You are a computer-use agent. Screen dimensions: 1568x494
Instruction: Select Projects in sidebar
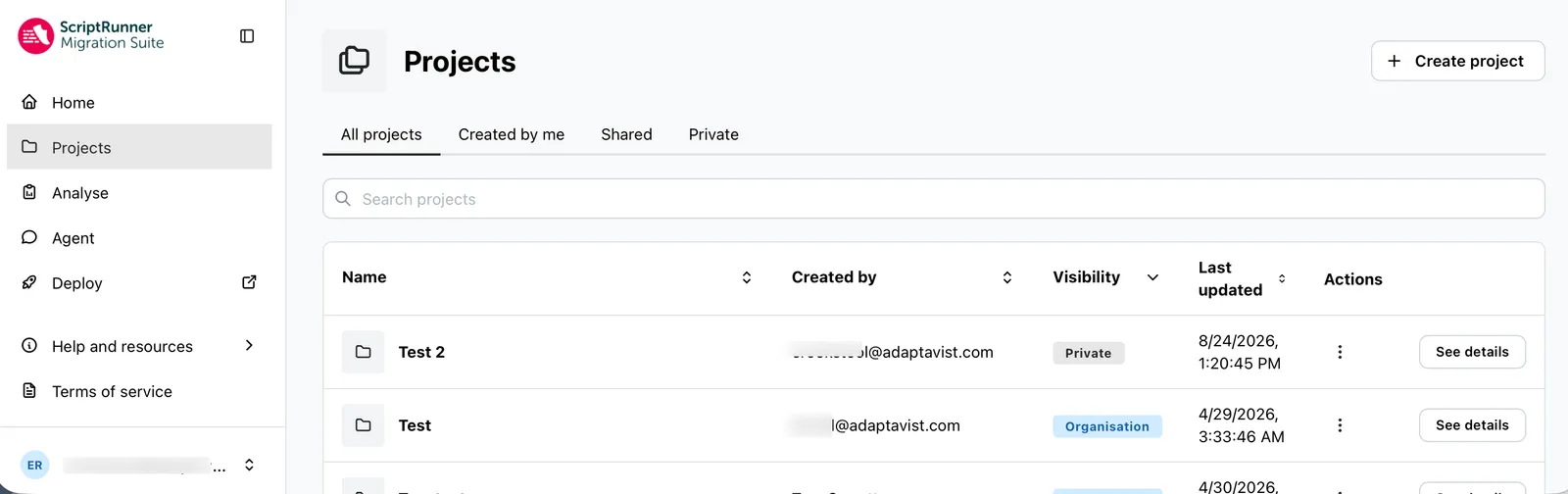click(x=139, y=147)
